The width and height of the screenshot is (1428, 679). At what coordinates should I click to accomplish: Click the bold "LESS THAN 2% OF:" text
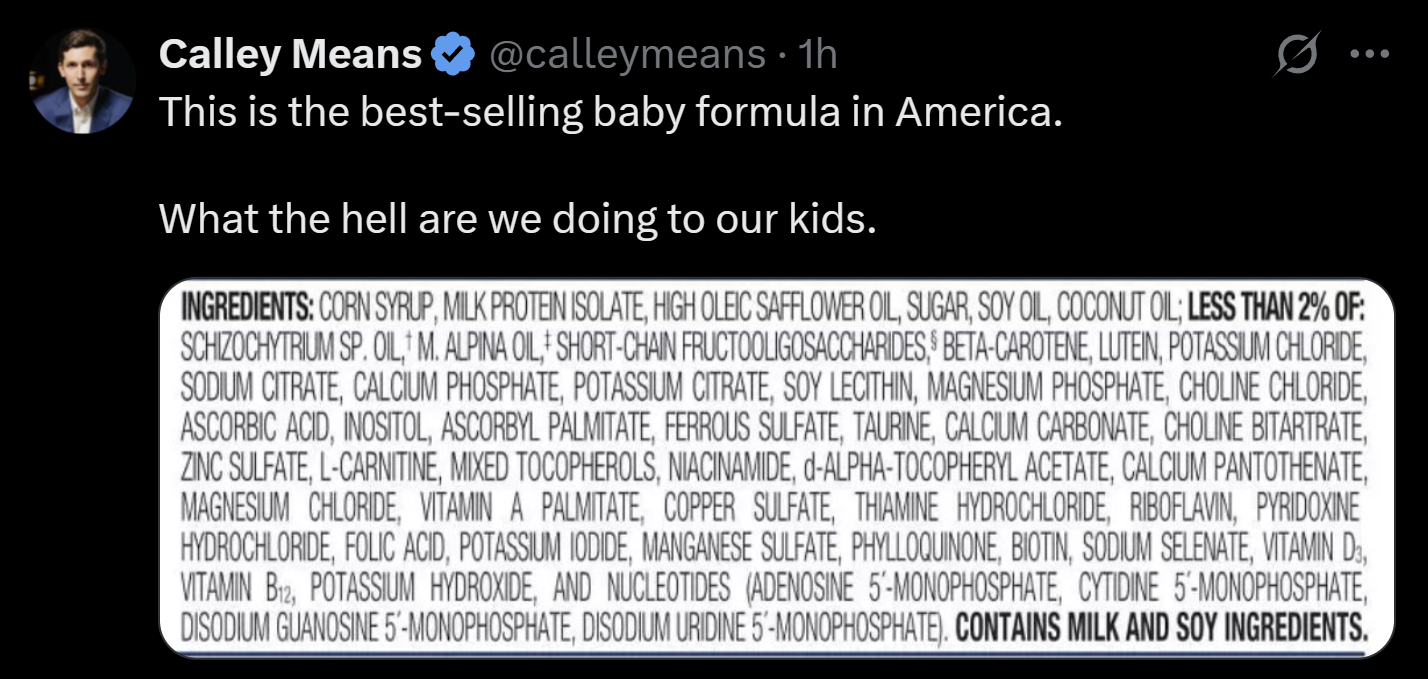coord(1276,305)
